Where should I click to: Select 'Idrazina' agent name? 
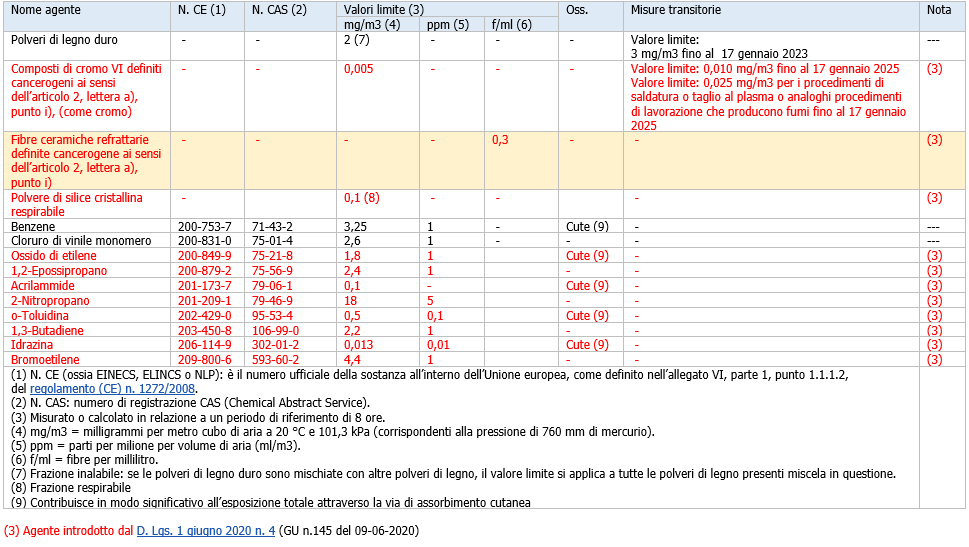[32, 345]
